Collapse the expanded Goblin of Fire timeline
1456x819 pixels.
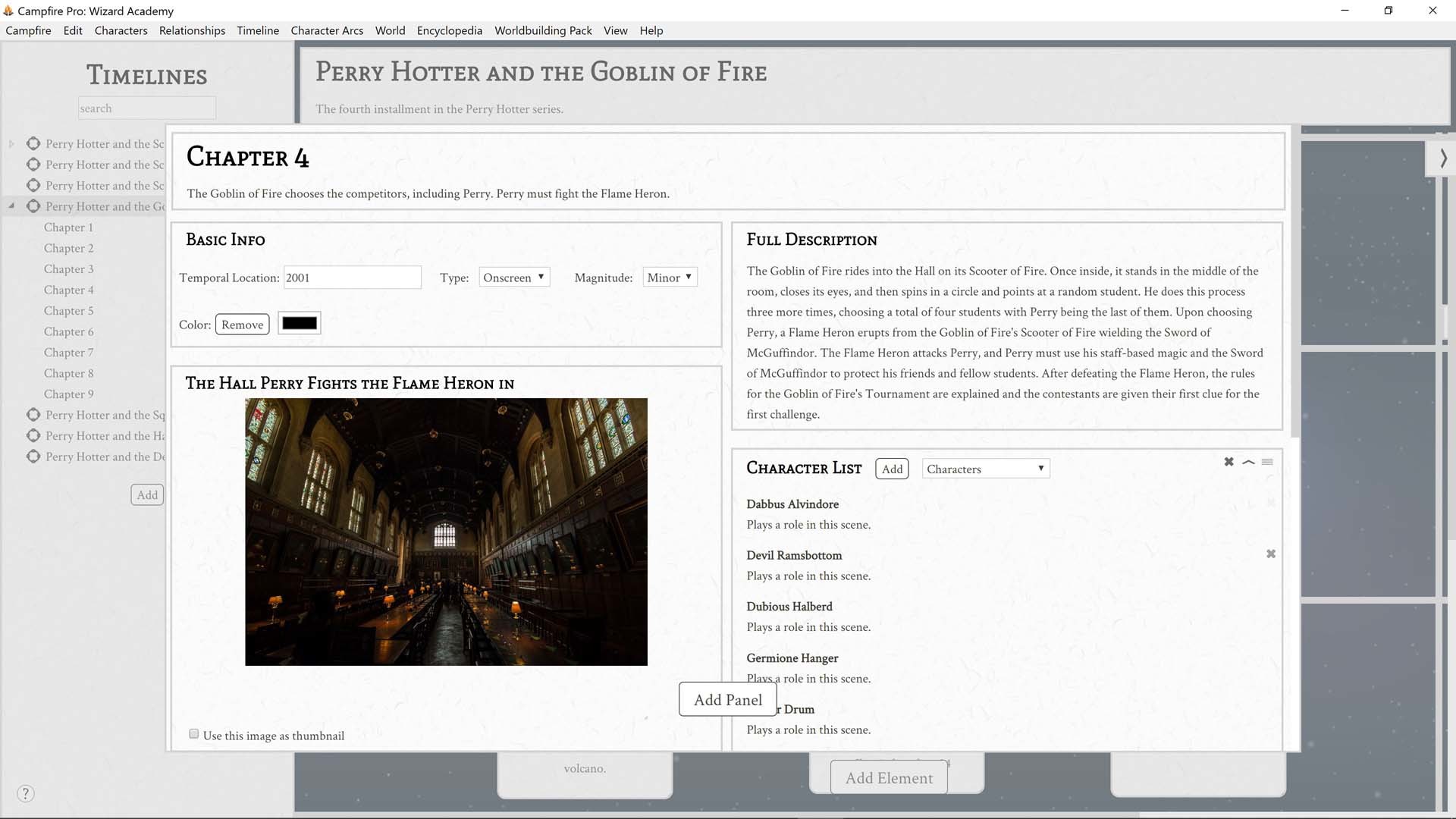click(x=11, y=205)
